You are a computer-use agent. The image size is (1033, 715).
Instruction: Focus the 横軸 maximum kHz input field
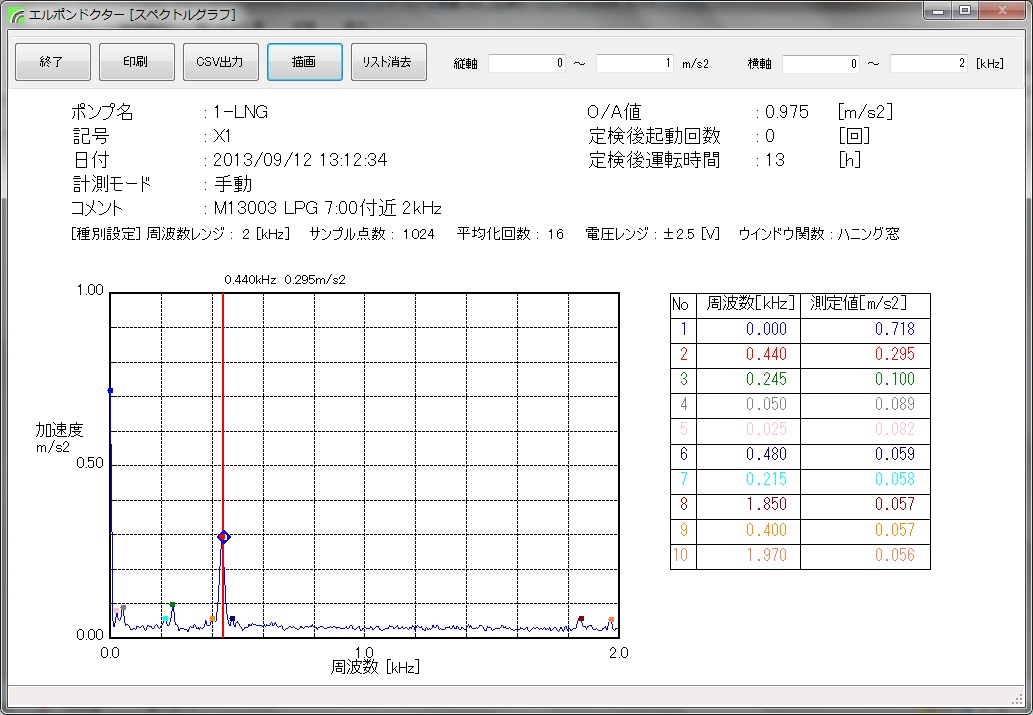(930, 63)
